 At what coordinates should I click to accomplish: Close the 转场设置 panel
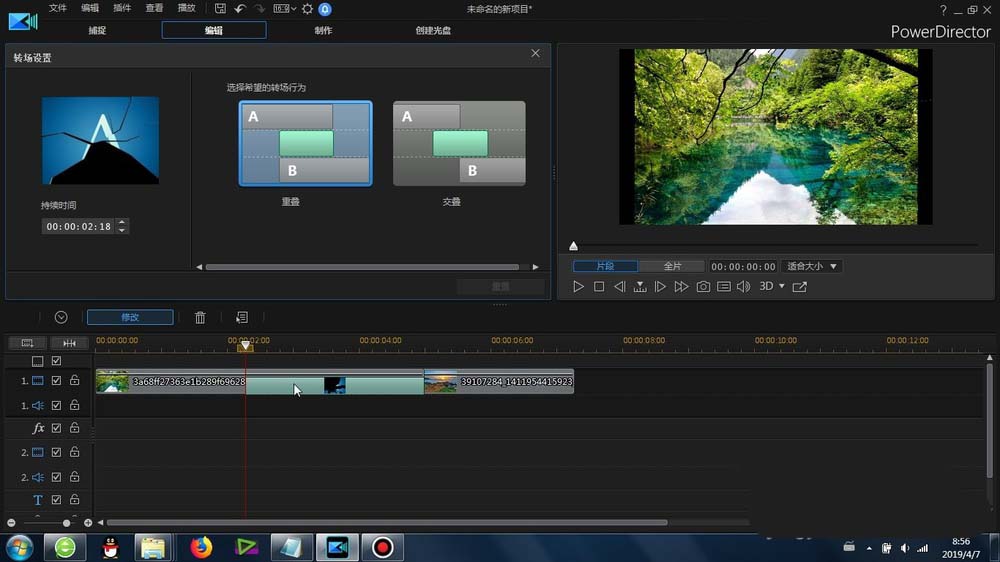pos(535,54)
